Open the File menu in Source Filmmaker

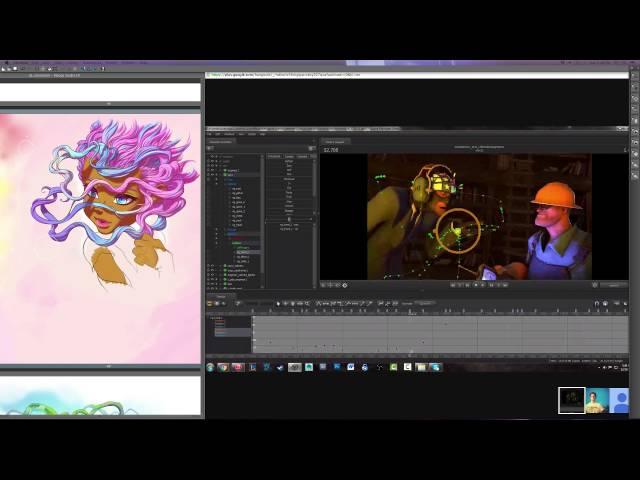click(209, 134)
